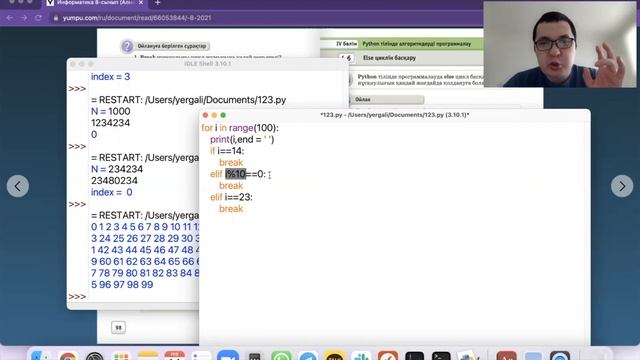Image resolution: width=640 pixels, height=360 pixels.
Task: Click '5 96 97 98 99' output line
Action: (x=122, y=284)
